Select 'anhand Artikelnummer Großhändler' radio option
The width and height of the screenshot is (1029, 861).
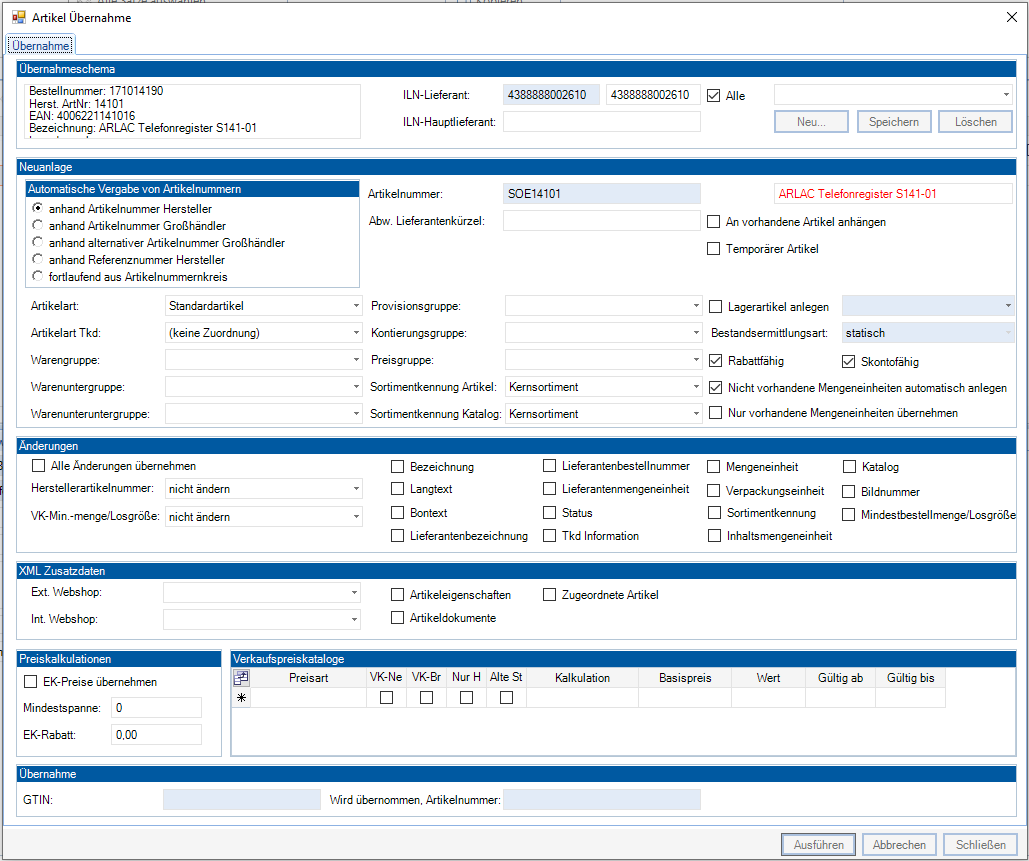tap(38, 225)
